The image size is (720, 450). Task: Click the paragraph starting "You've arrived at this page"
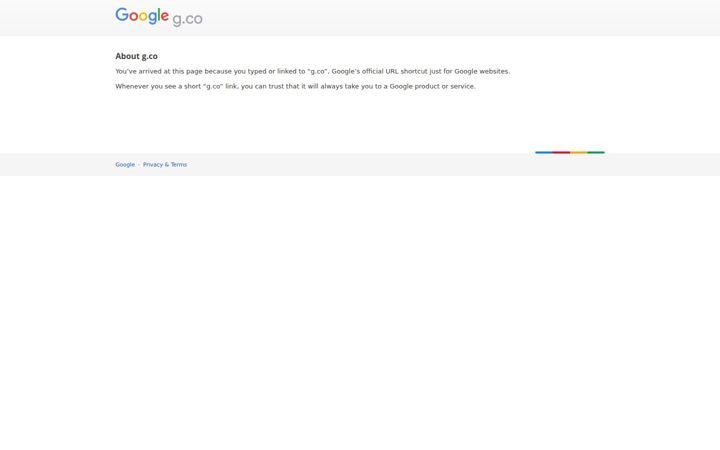tap(313, 71)
